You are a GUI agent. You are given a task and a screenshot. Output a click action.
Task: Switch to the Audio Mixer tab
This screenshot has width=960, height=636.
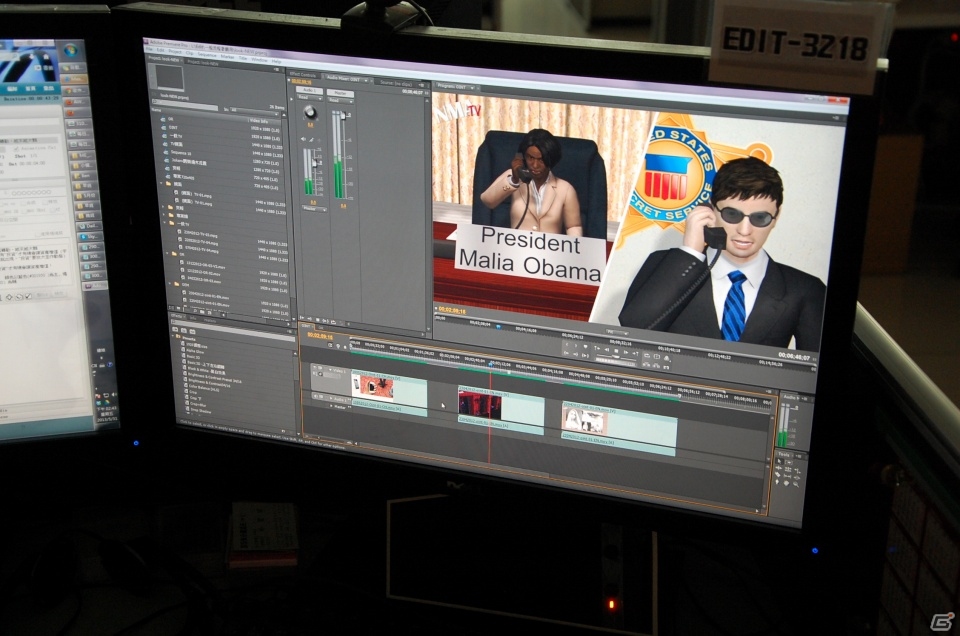click(x=343, y=79)
